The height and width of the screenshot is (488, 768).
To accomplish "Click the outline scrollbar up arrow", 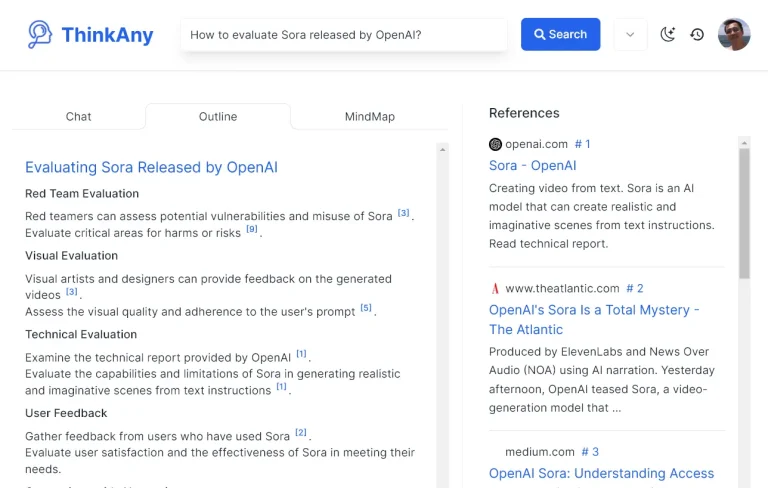I will 443,149.
